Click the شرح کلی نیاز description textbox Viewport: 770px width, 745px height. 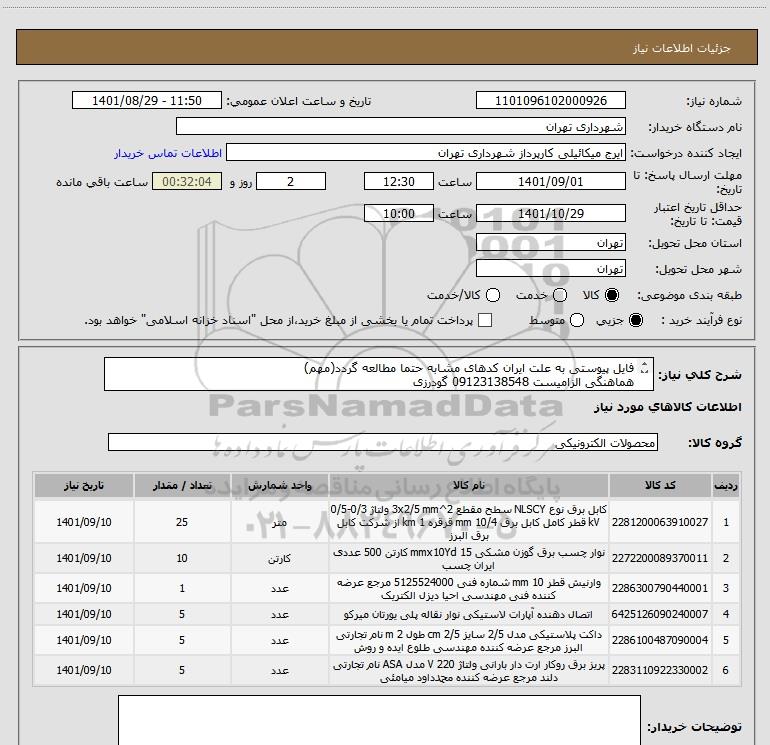tap(379, 375)
